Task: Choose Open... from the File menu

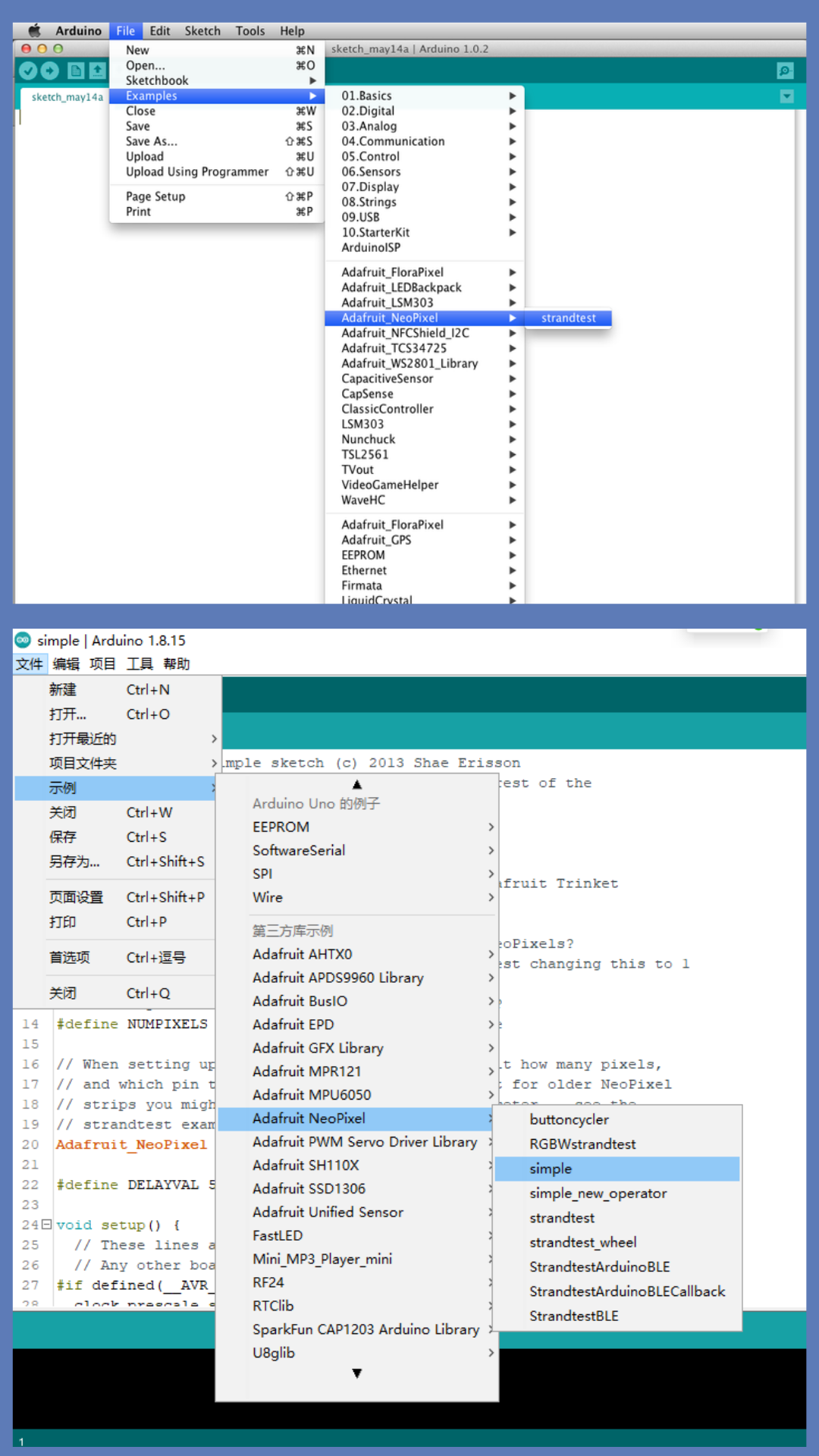Action: click(x=217, y=65)
